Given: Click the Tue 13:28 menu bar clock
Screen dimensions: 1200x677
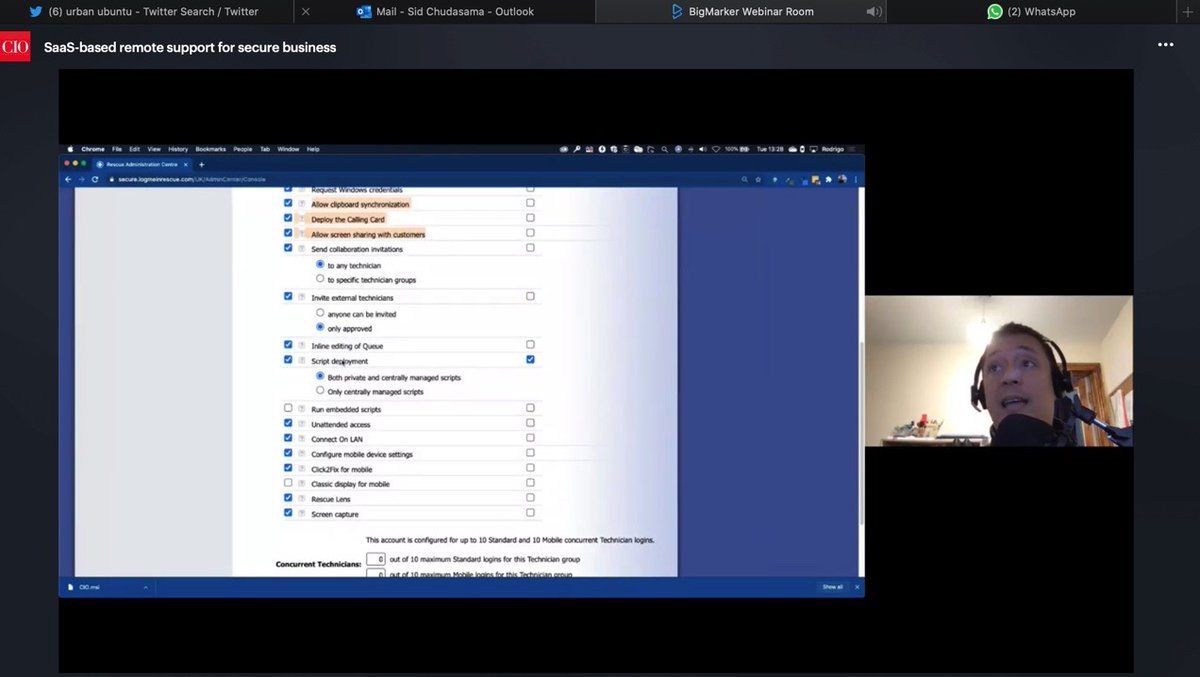Looking at the screenshot, I should point(771,149).
